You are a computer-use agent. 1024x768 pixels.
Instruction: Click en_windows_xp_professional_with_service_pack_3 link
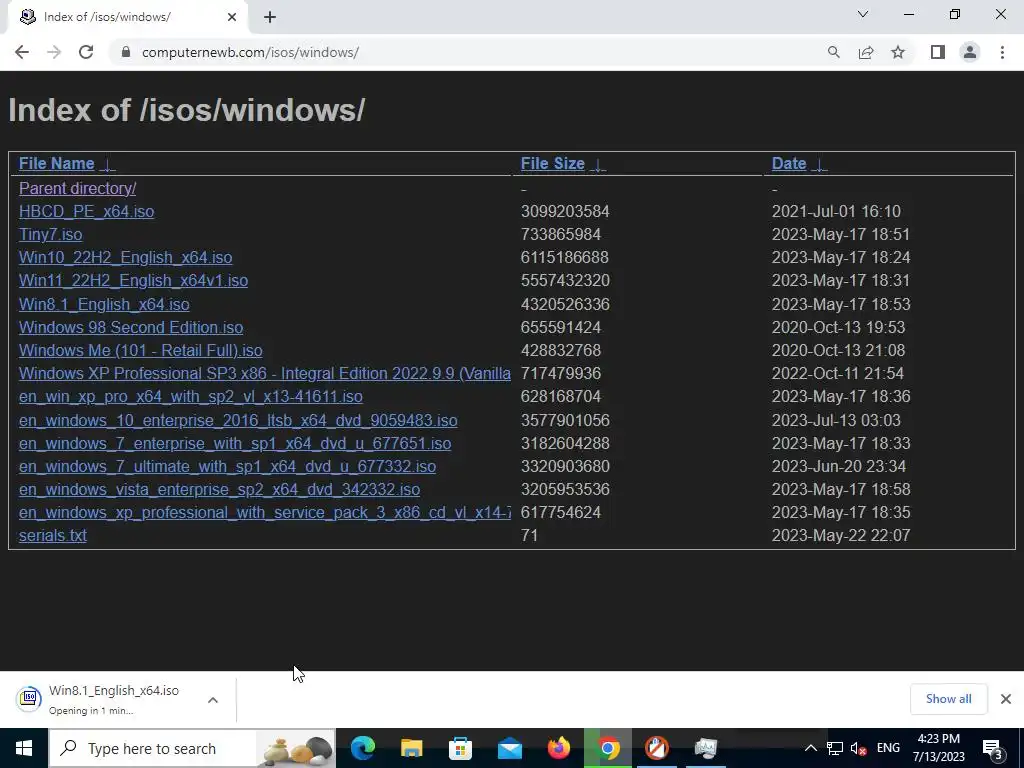(x=264, y=513)
